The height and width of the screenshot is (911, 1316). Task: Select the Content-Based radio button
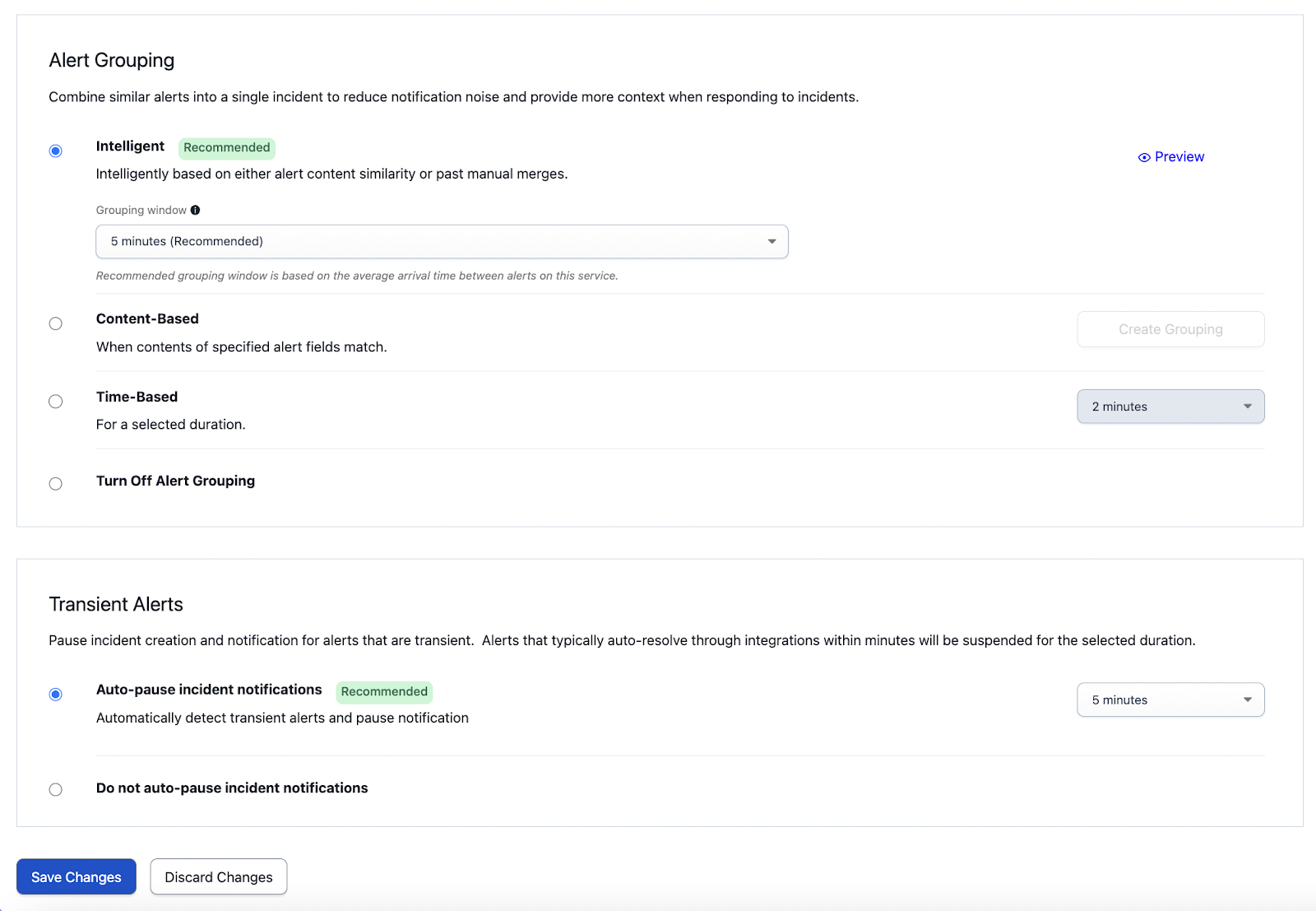55,323
